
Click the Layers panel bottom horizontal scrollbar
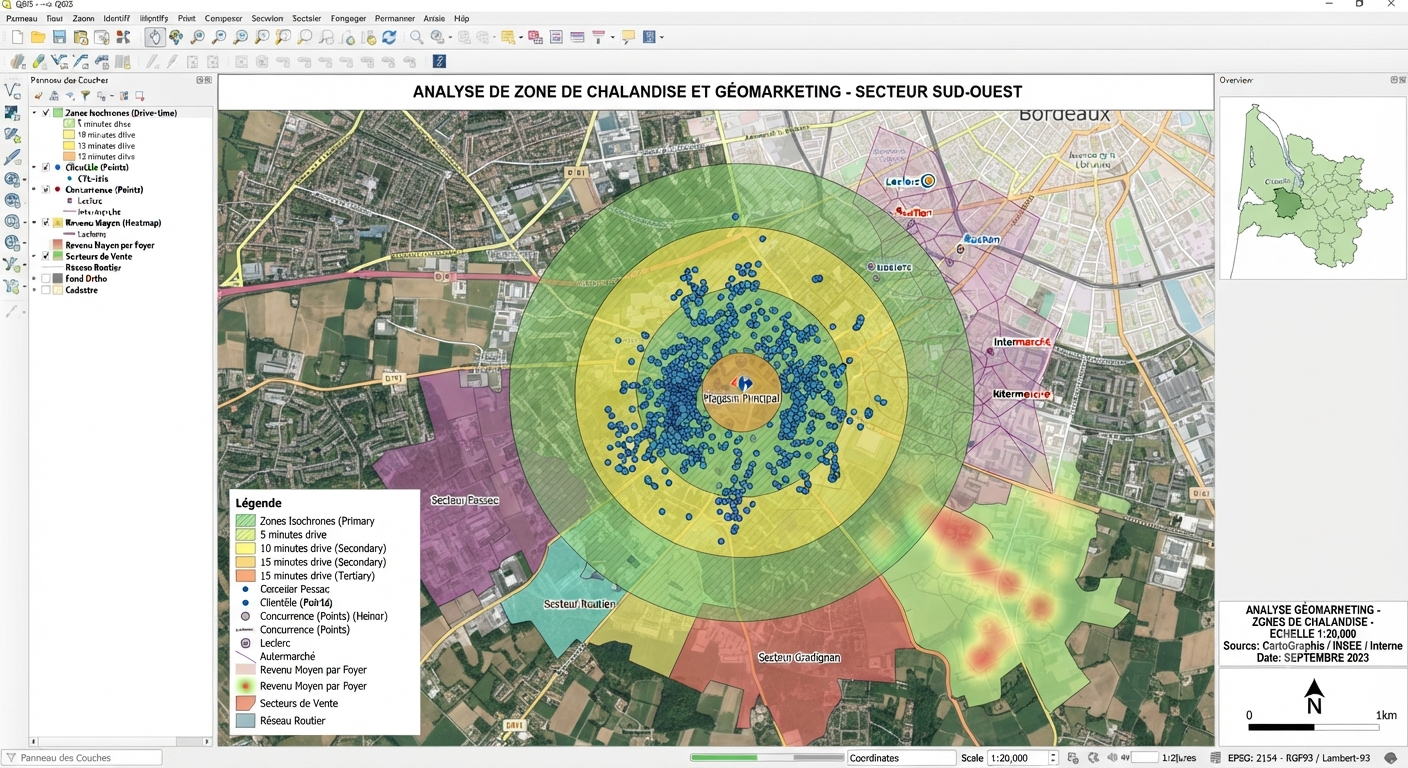click(121, 742)
